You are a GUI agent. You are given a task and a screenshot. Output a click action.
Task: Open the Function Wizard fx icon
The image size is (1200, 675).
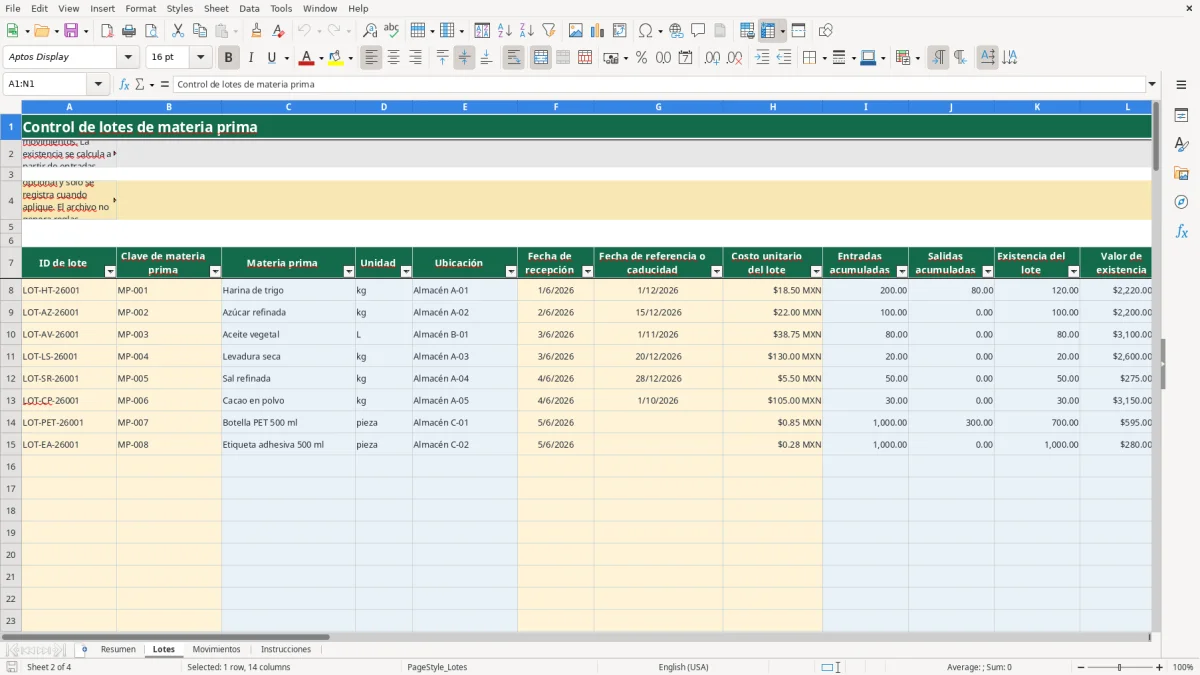coord(125,84)
